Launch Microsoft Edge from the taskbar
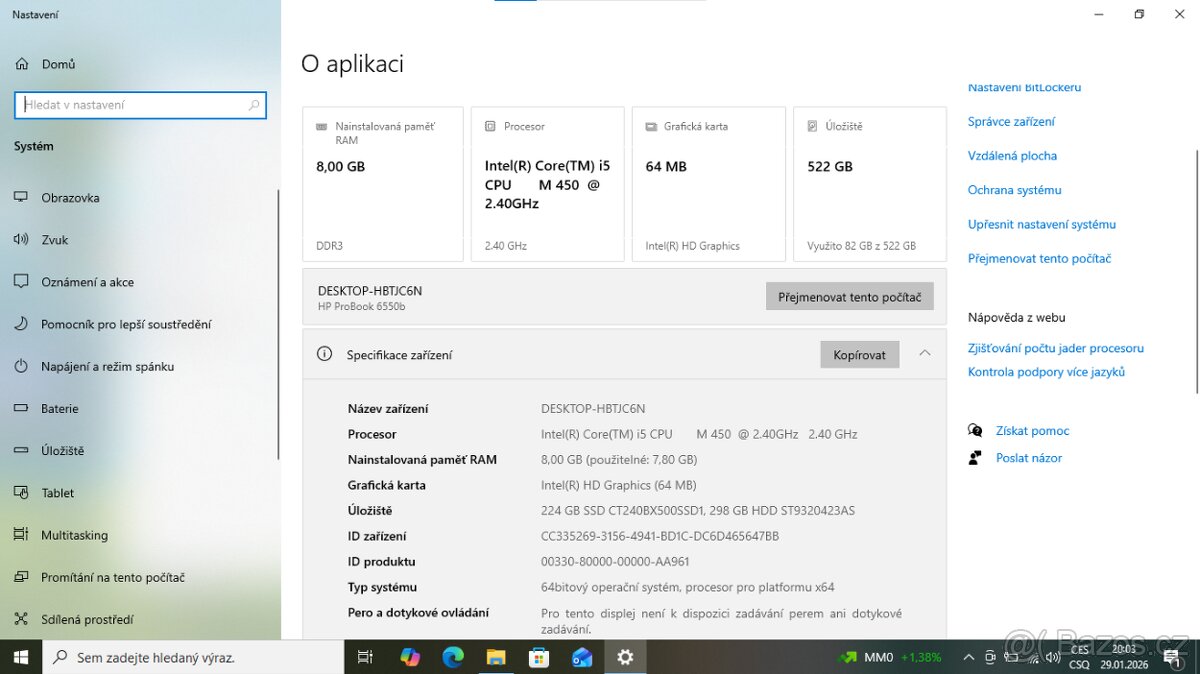The width and height of the screenshot is (1200, 674). point(453,657)
